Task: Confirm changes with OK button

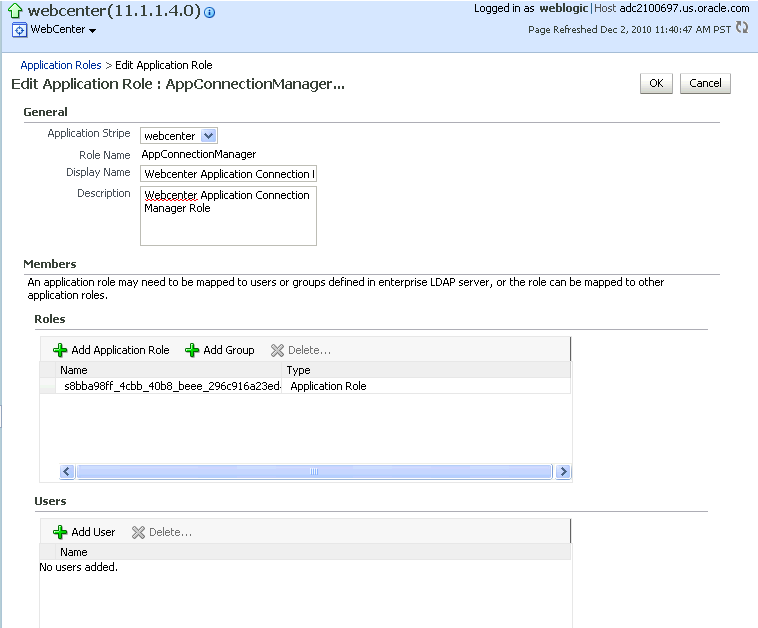Action: tap(656, 83)
